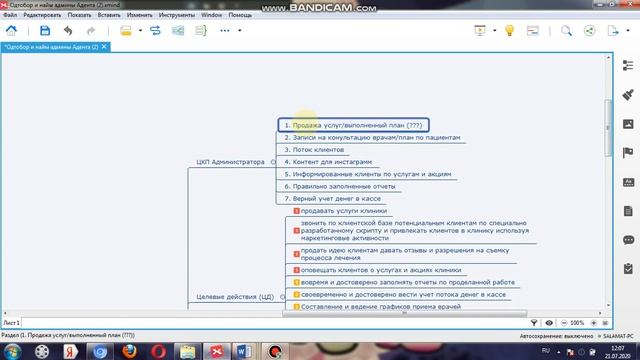Open Microsoft Word from taskbar
Image resolution: width=640 pixels, height=360 pixels.
click(244, 351)
